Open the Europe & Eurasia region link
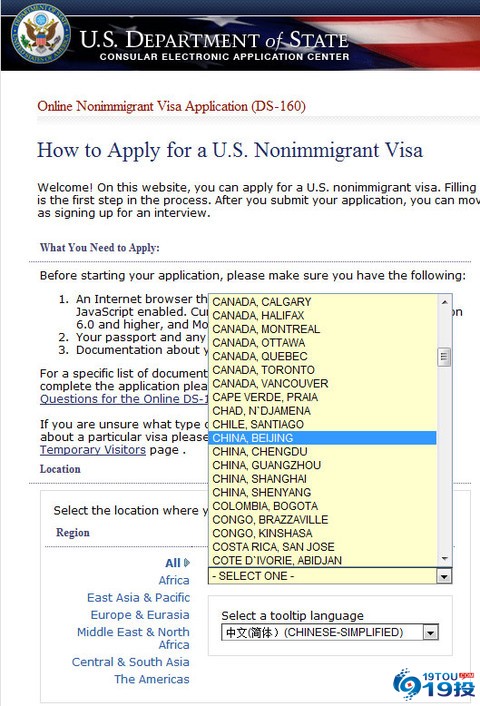Viewport: 480px width, 706px height. click(140, 615)
